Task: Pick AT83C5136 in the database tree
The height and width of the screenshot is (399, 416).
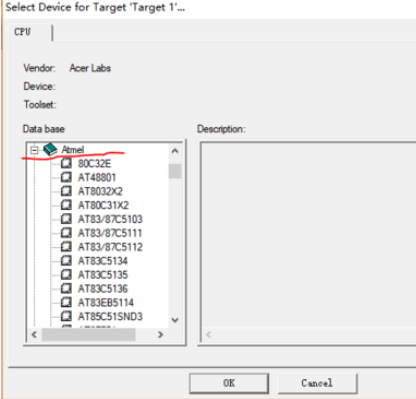Action: 103,288
